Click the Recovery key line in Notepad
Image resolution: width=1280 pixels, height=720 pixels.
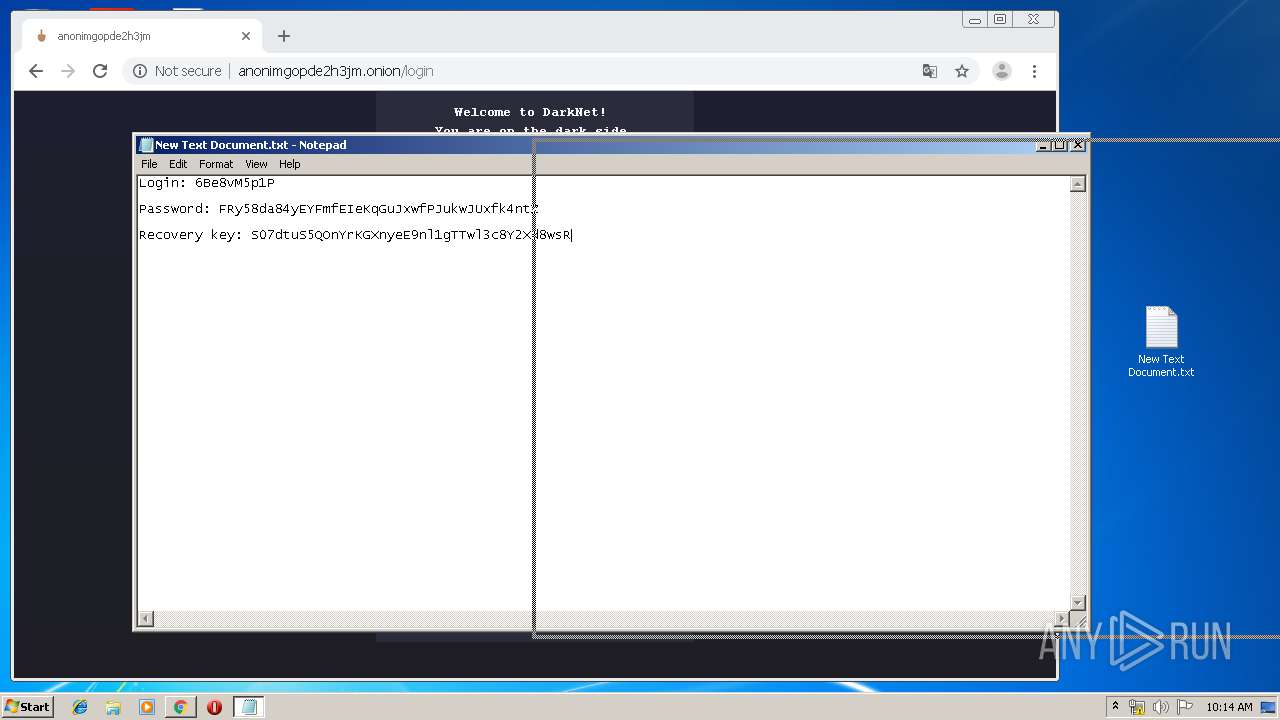pos(355,235)
